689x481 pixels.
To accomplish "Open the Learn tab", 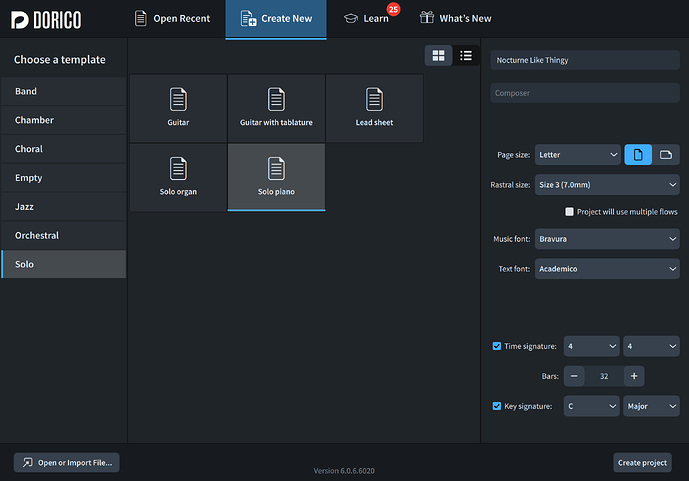I will point(367,19).
